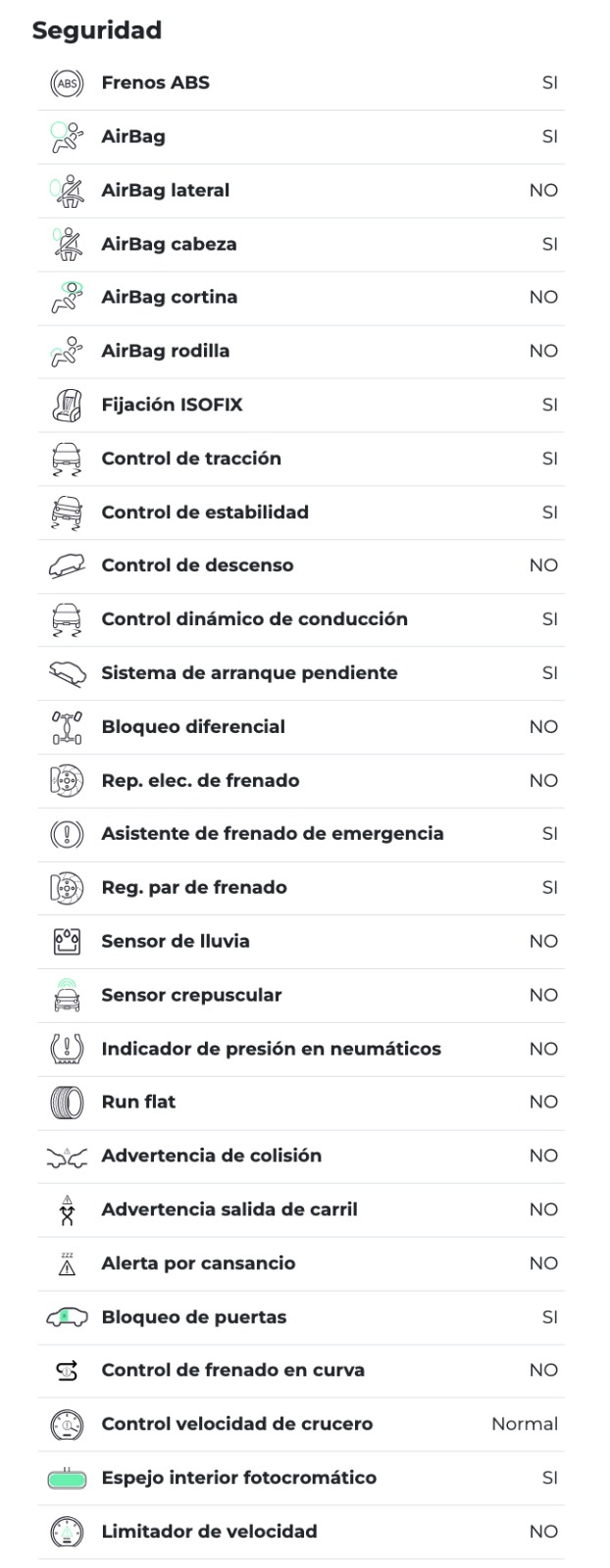Click the Control de descenso icon
Viewport: 610px width, 1568px height.
[67, 565]
